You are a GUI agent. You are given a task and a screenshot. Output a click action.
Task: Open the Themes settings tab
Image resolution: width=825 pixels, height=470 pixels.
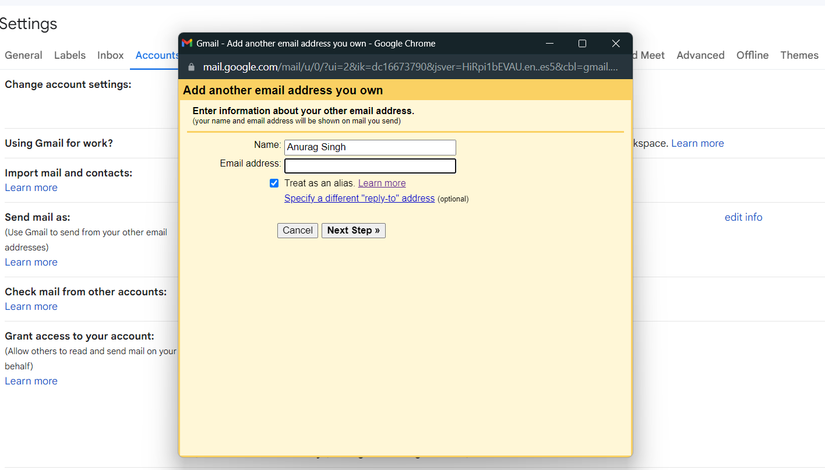coord(799,55)
